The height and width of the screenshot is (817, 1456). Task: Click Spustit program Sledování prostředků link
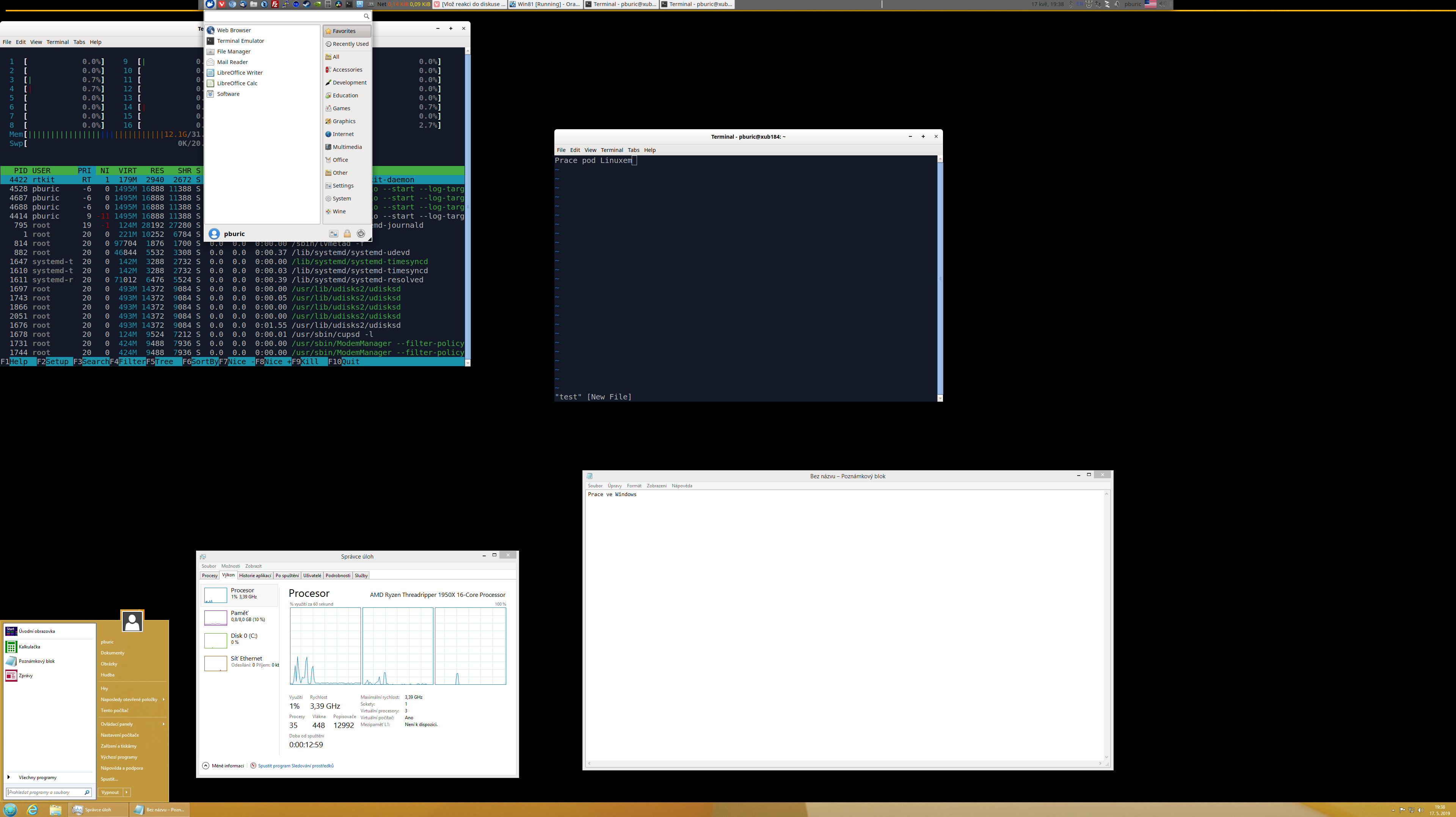point(296,765)
